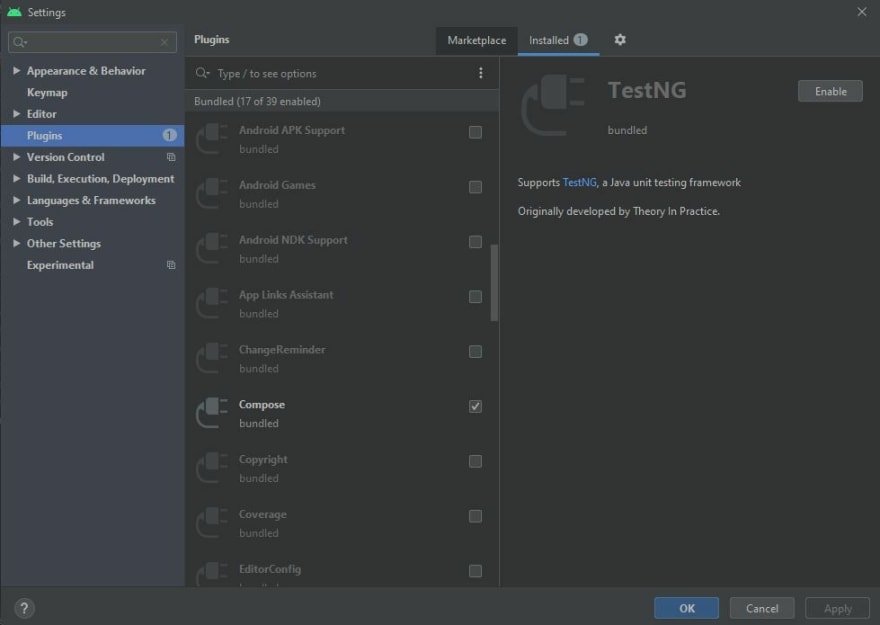Viewport: 880px width, 625px height.
Task: Click the Apply button
Action: pos(837,608)
